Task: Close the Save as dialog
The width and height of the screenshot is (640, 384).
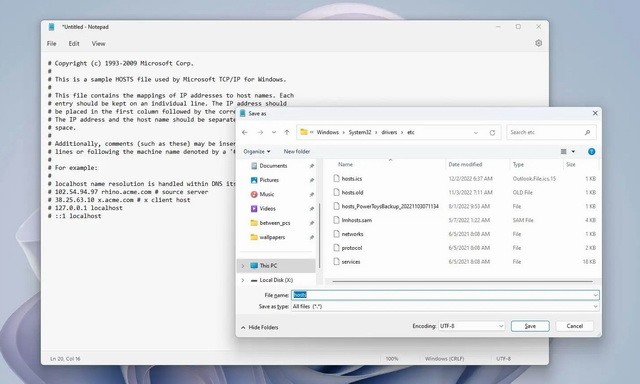Action: click(x=595, y=113)
